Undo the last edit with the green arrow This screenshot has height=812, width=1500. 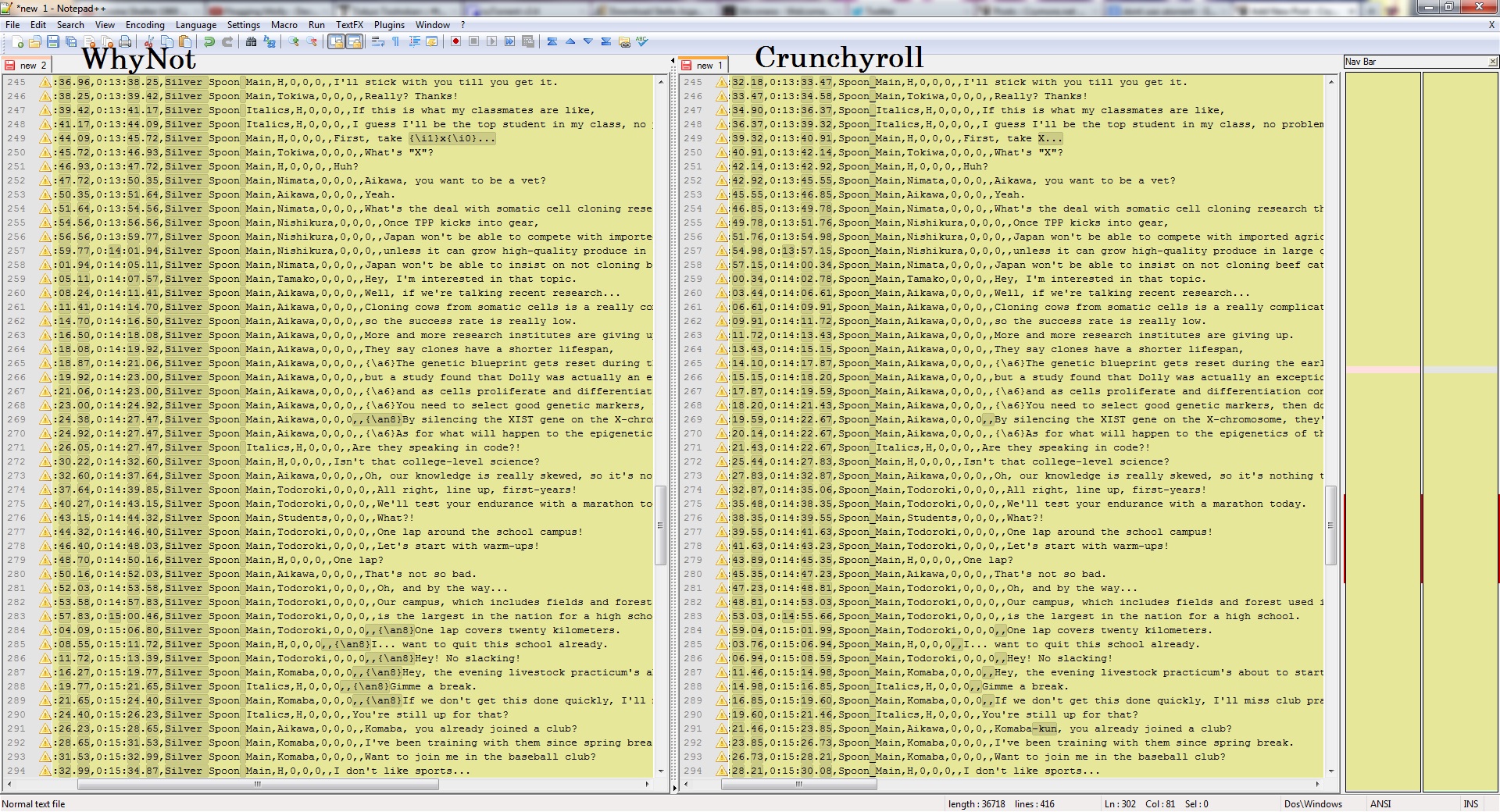[x=209, y=41]
